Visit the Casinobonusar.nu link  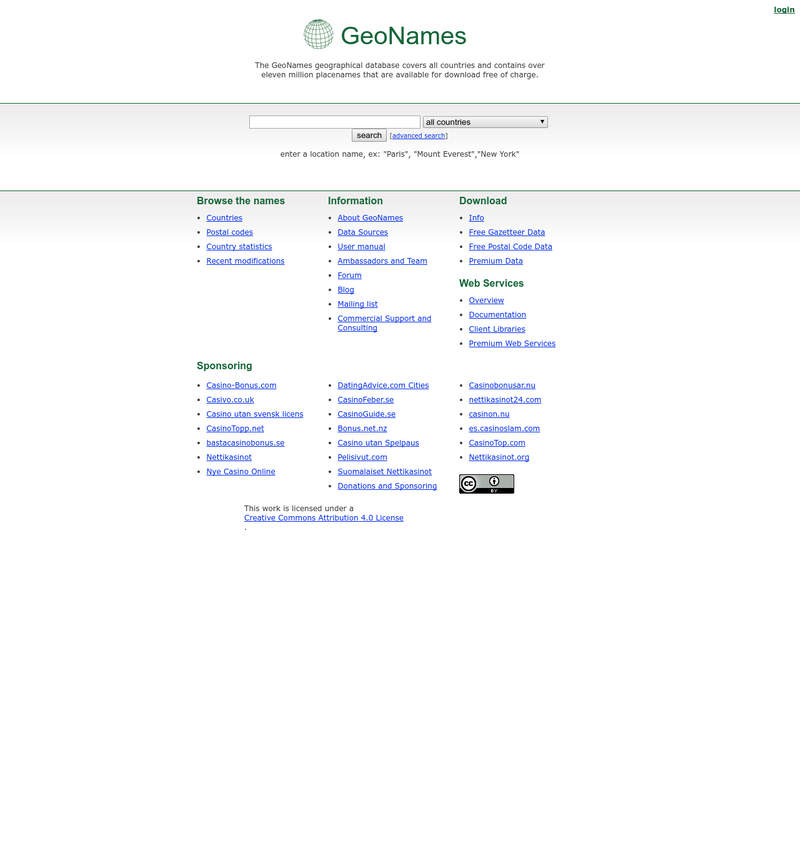(501, 386)
